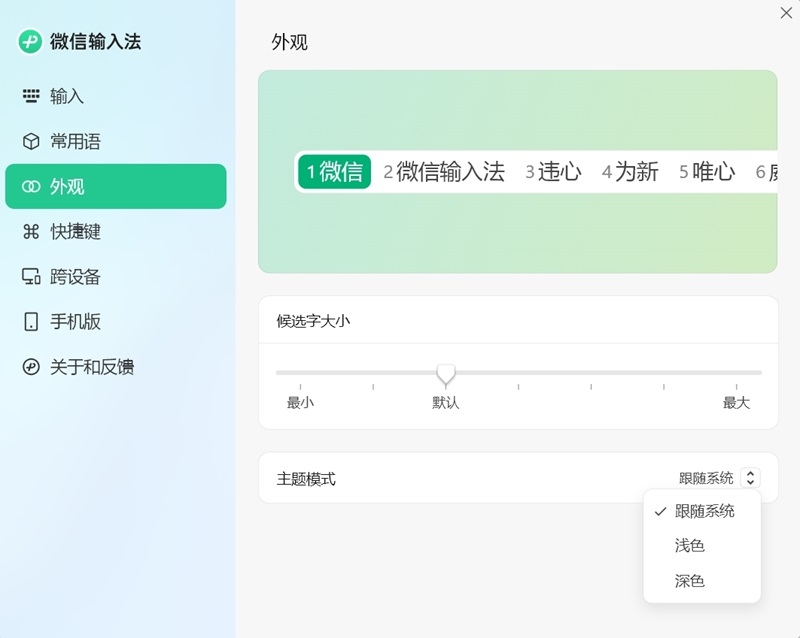Click the 最大 label under the slider
The height and width of the screenshot is (638, 800).
[736, 401]
